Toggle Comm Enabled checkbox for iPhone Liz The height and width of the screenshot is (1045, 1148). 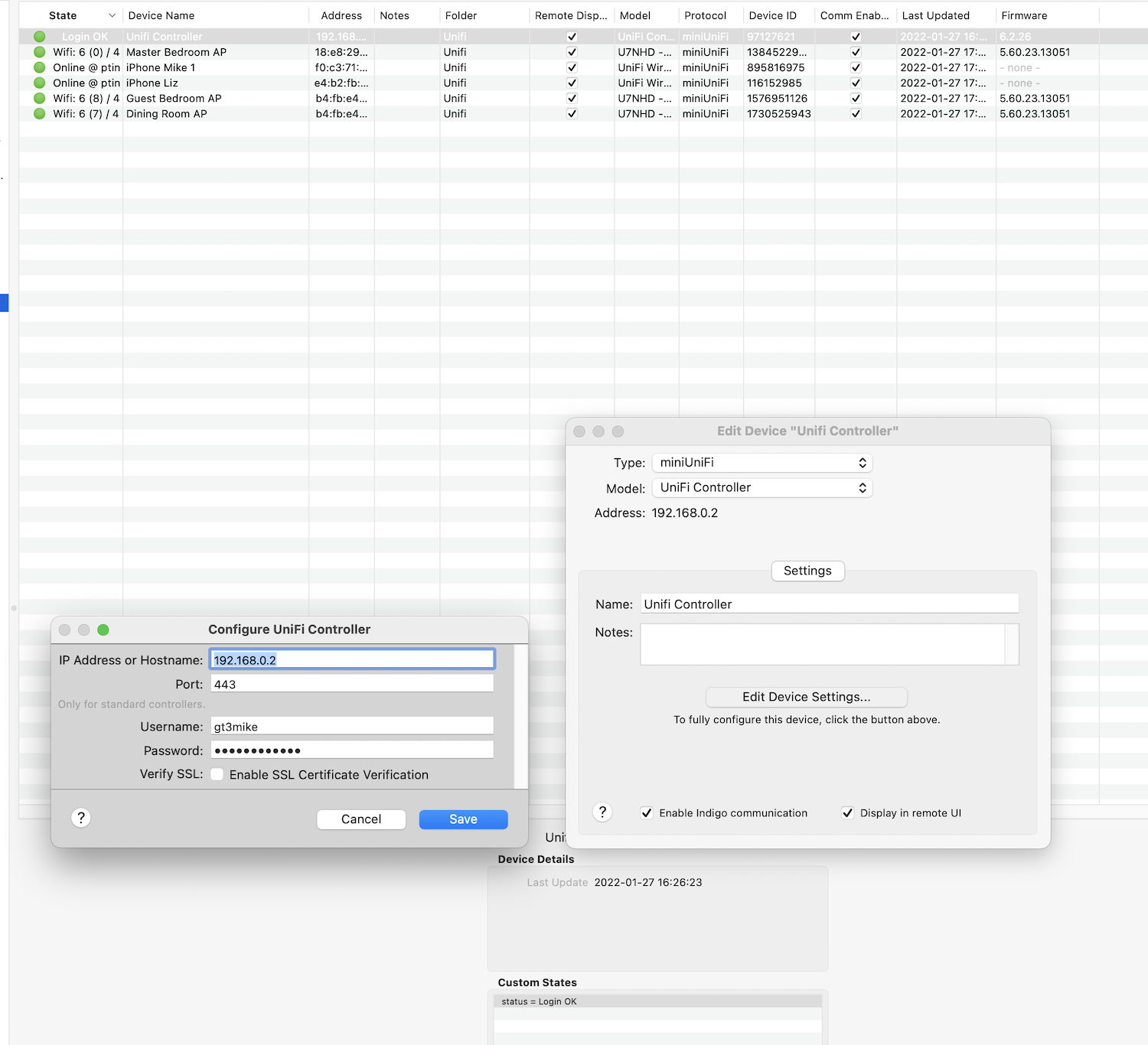click(x=856, y=83)
